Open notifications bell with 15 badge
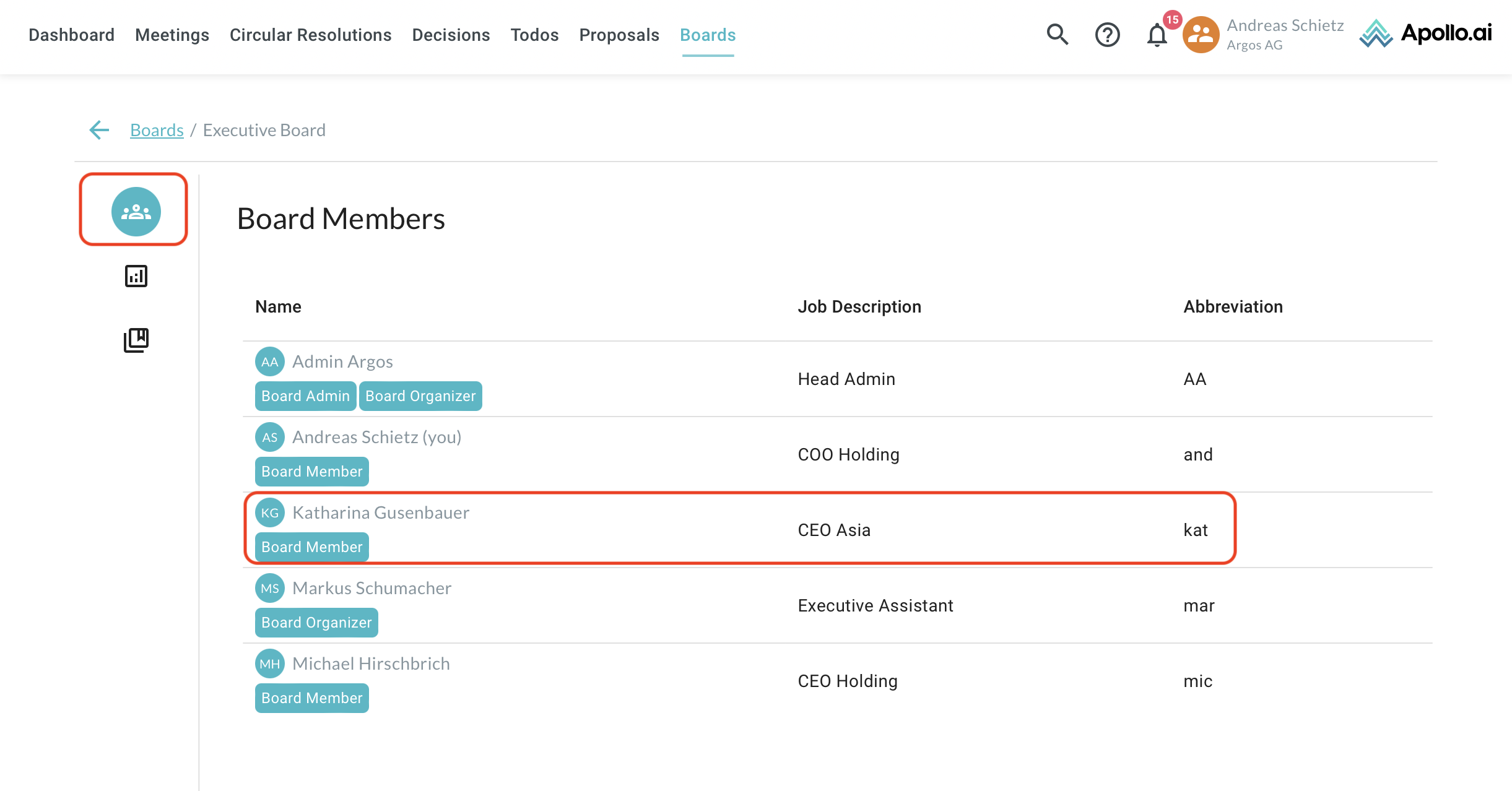This screenshot has height=791, width=1512. point(1157,35)
